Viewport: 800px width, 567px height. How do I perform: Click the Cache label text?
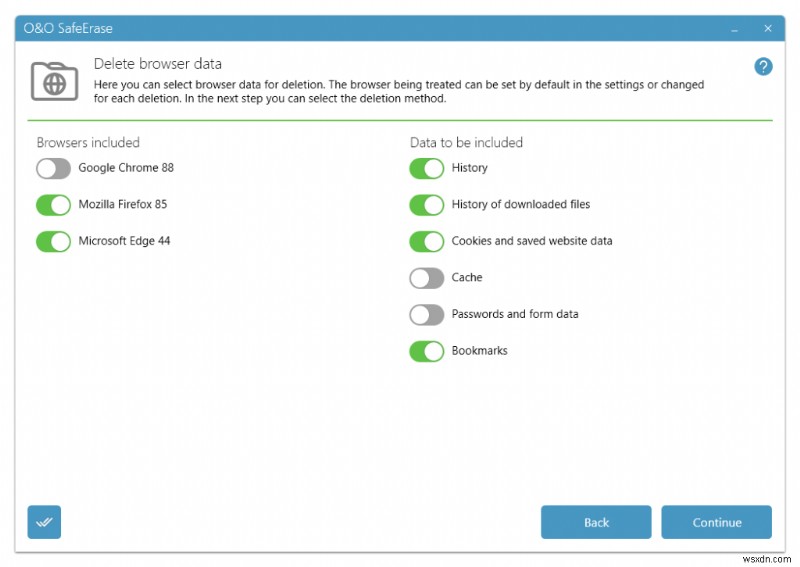[467, 277]
